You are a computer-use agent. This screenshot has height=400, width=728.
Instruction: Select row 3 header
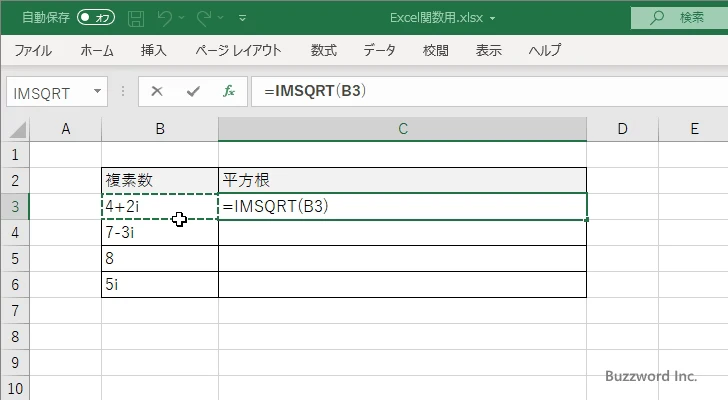tap(15, 206)
